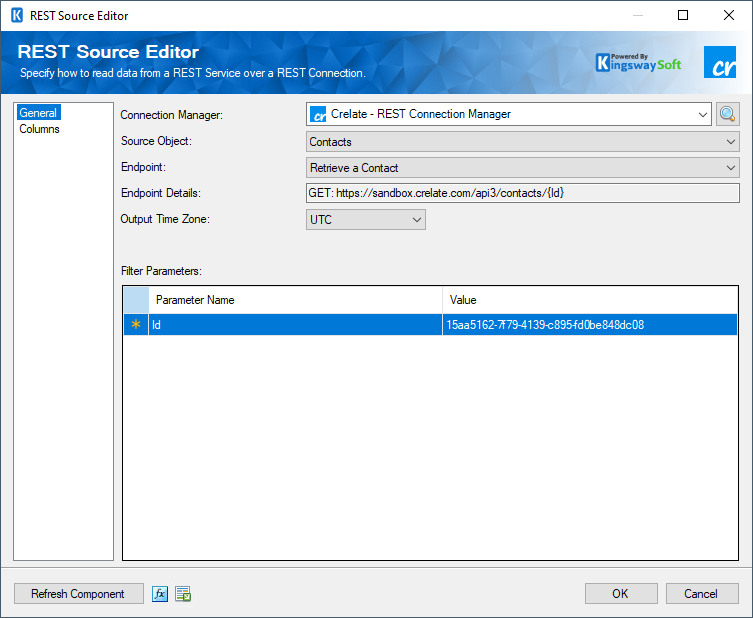The width and height of the screenshot is (753, 618).
Task: Switch to the Columns page
Action: click(x=39, y=129)
